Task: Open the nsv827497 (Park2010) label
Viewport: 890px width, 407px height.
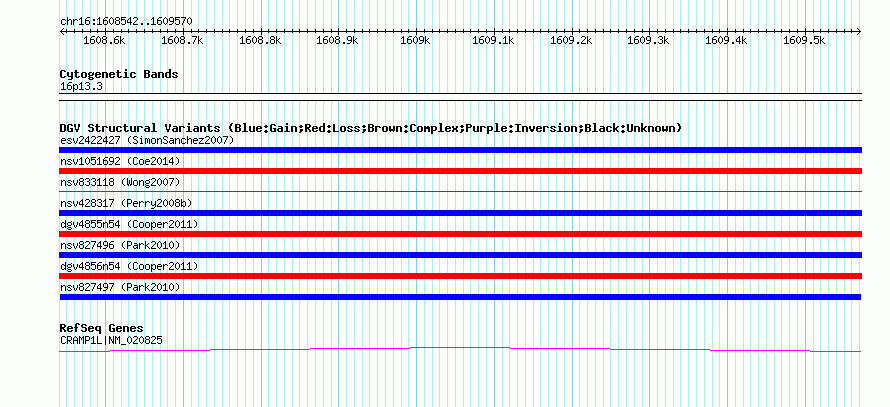Action: point(120,287)
